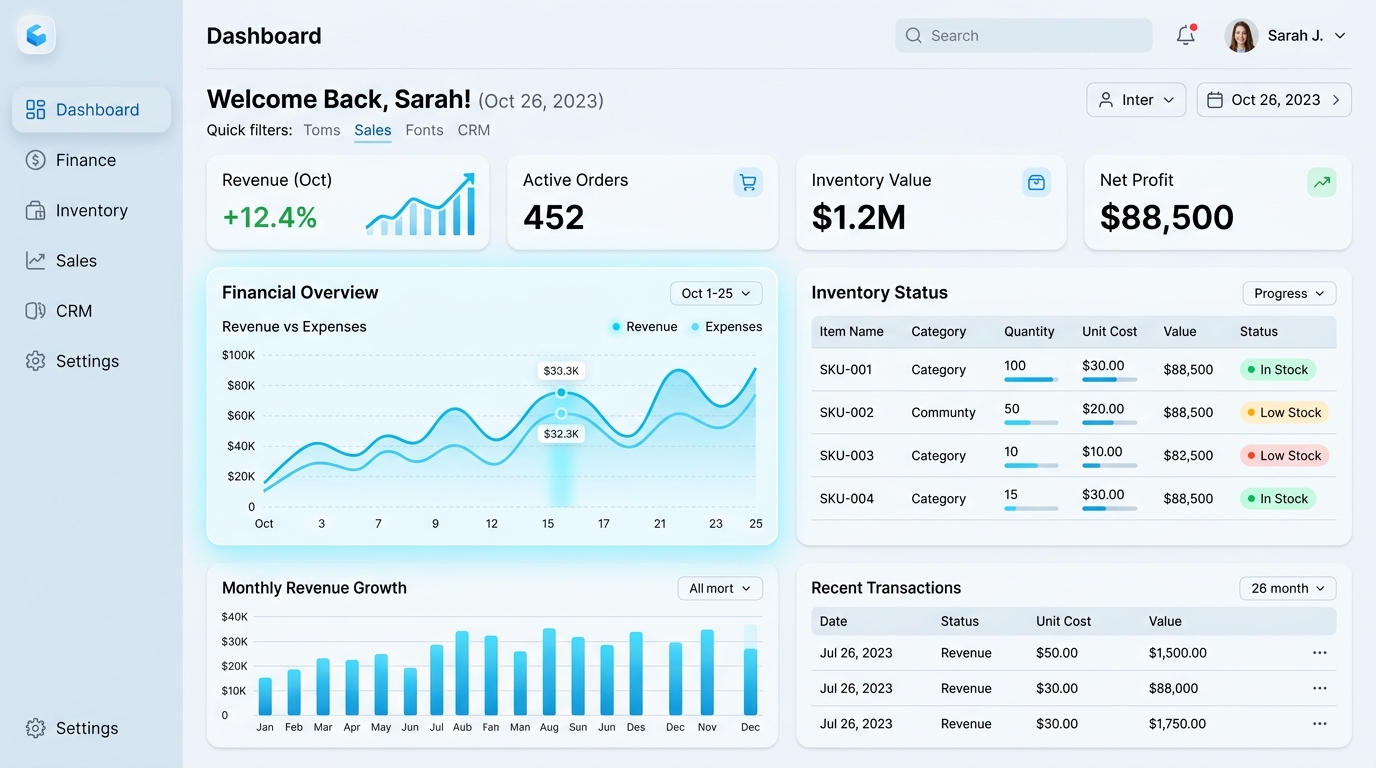Expand the Sarah J. account menu chevron
Screen dimensions: 1376x768
1340,36
